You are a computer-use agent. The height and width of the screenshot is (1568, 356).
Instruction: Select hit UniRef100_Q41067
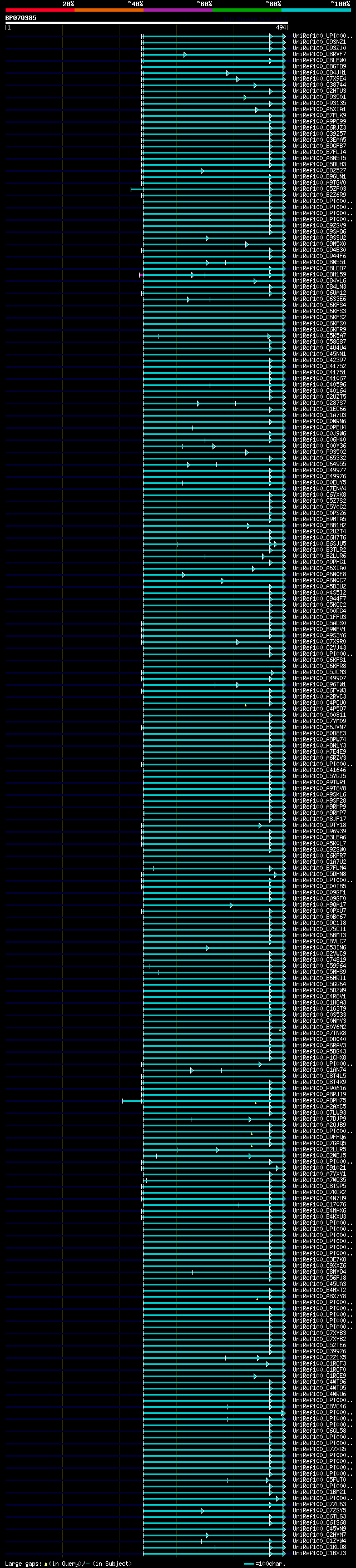coord(319,379)
